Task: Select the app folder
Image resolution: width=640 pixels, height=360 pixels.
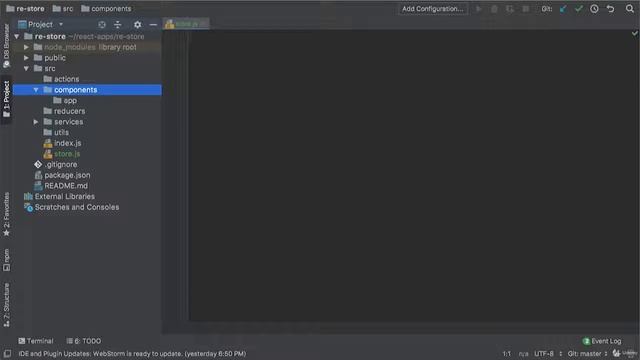Action: [65, 100]
